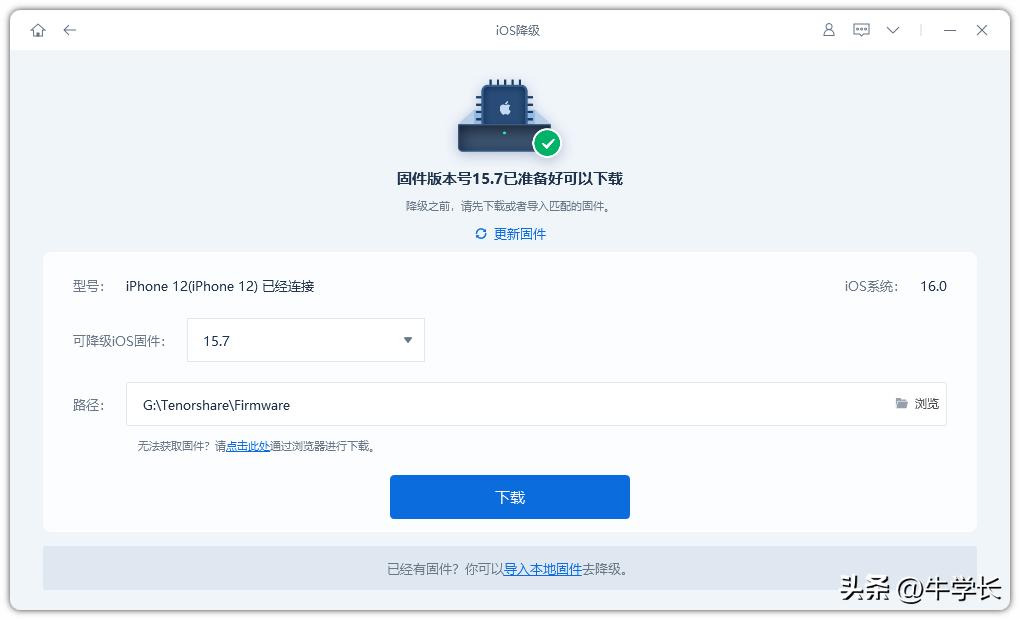Open the feedback message icon in title bar
This screenshot has height=620, width=1020.
tap(861, 30)
